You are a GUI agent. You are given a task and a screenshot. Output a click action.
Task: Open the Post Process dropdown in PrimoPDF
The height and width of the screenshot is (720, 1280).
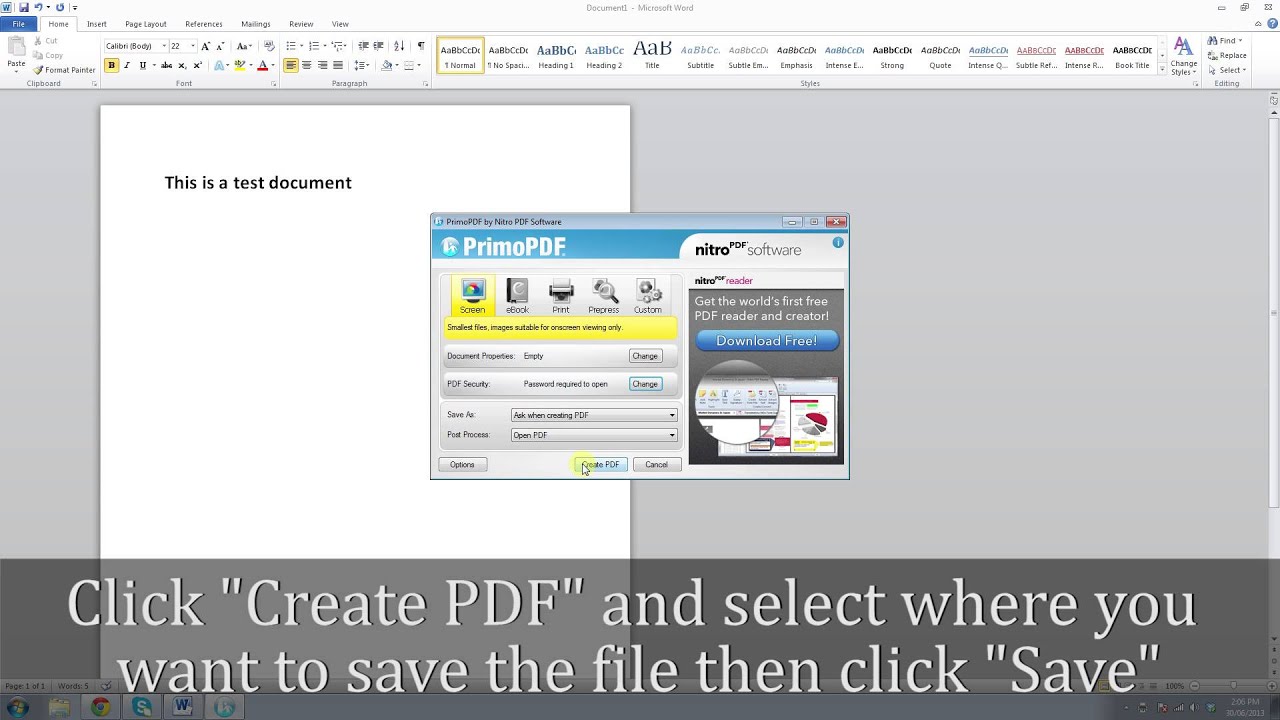pyautogui.click(x=594, y=435)
